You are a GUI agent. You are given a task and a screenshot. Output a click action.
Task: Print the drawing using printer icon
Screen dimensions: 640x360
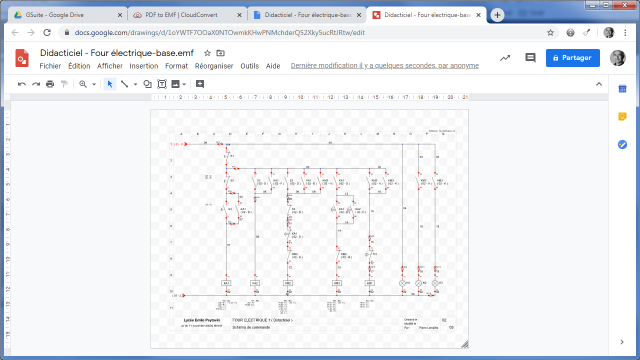(x=50, y=84)
